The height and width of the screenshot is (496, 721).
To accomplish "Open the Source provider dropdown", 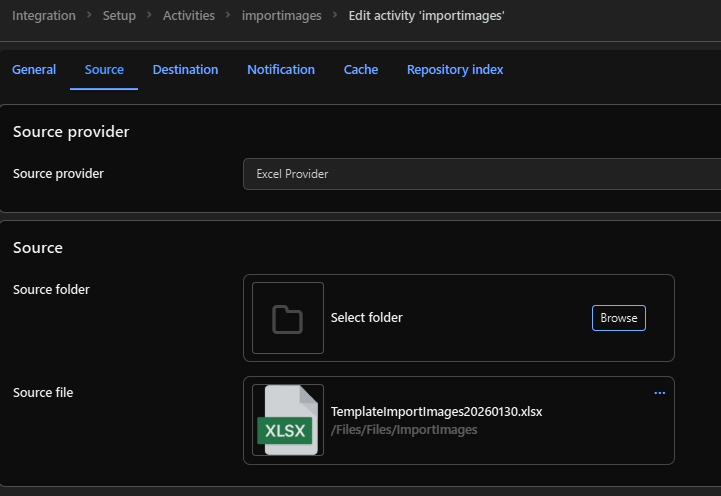I will tap(481, 174).
